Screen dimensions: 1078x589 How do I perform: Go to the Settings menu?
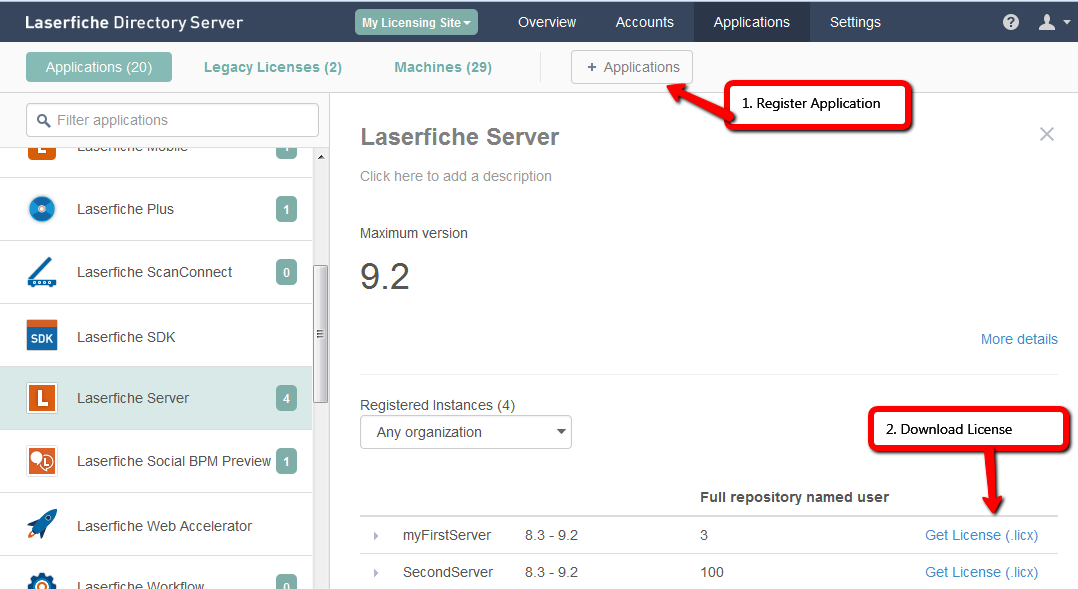(855, 22)
